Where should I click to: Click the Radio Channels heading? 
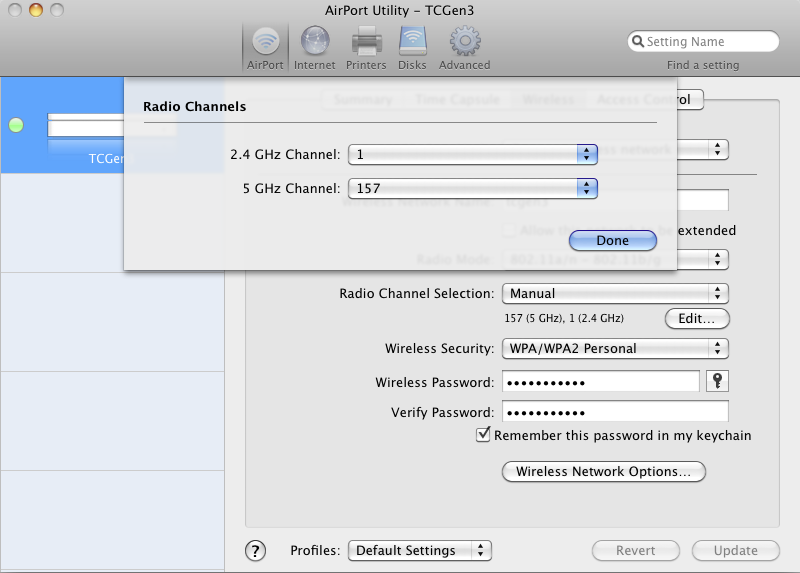pyautogui.click(x=194, y=107)
